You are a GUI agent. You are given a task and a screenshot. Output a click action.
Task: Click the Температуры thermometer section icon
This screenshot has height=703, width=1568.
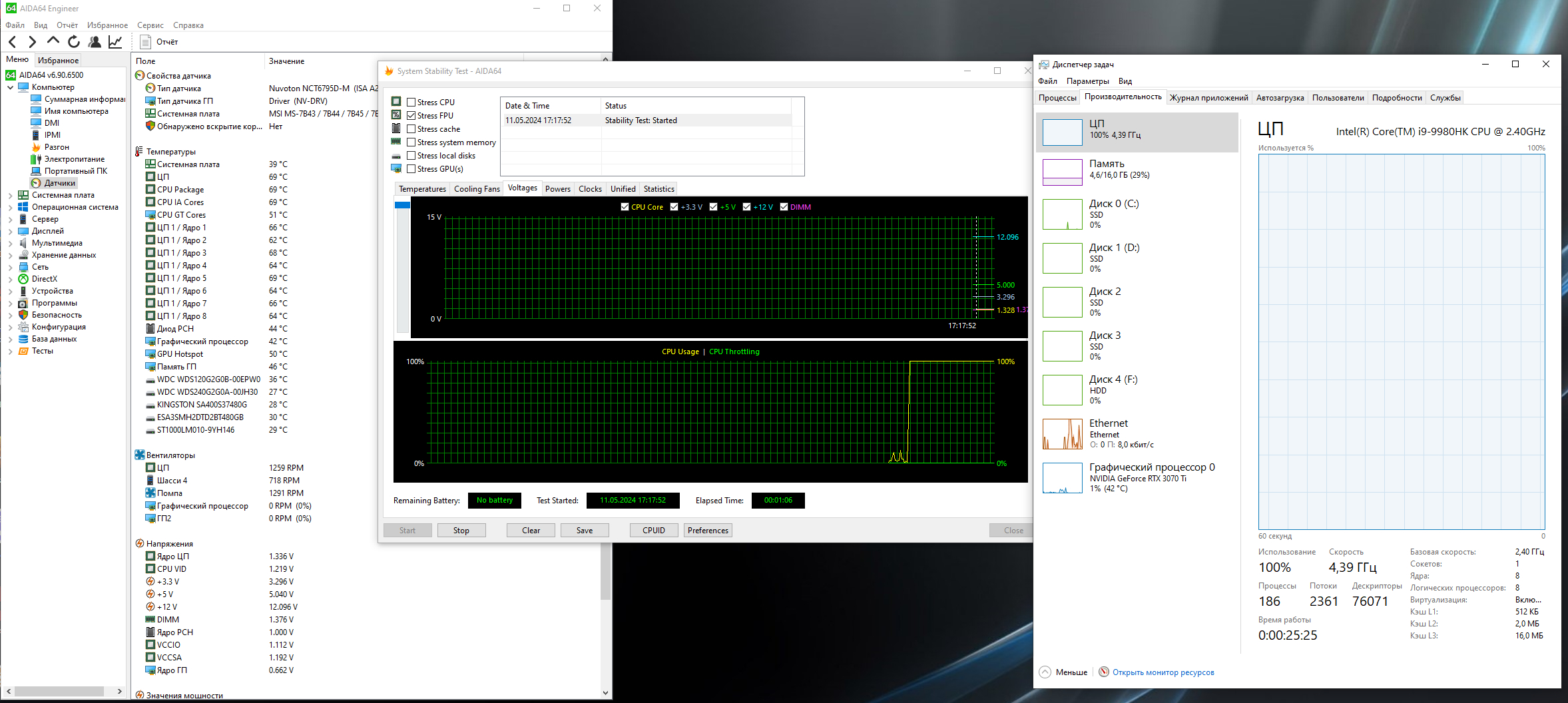point(140,152)
